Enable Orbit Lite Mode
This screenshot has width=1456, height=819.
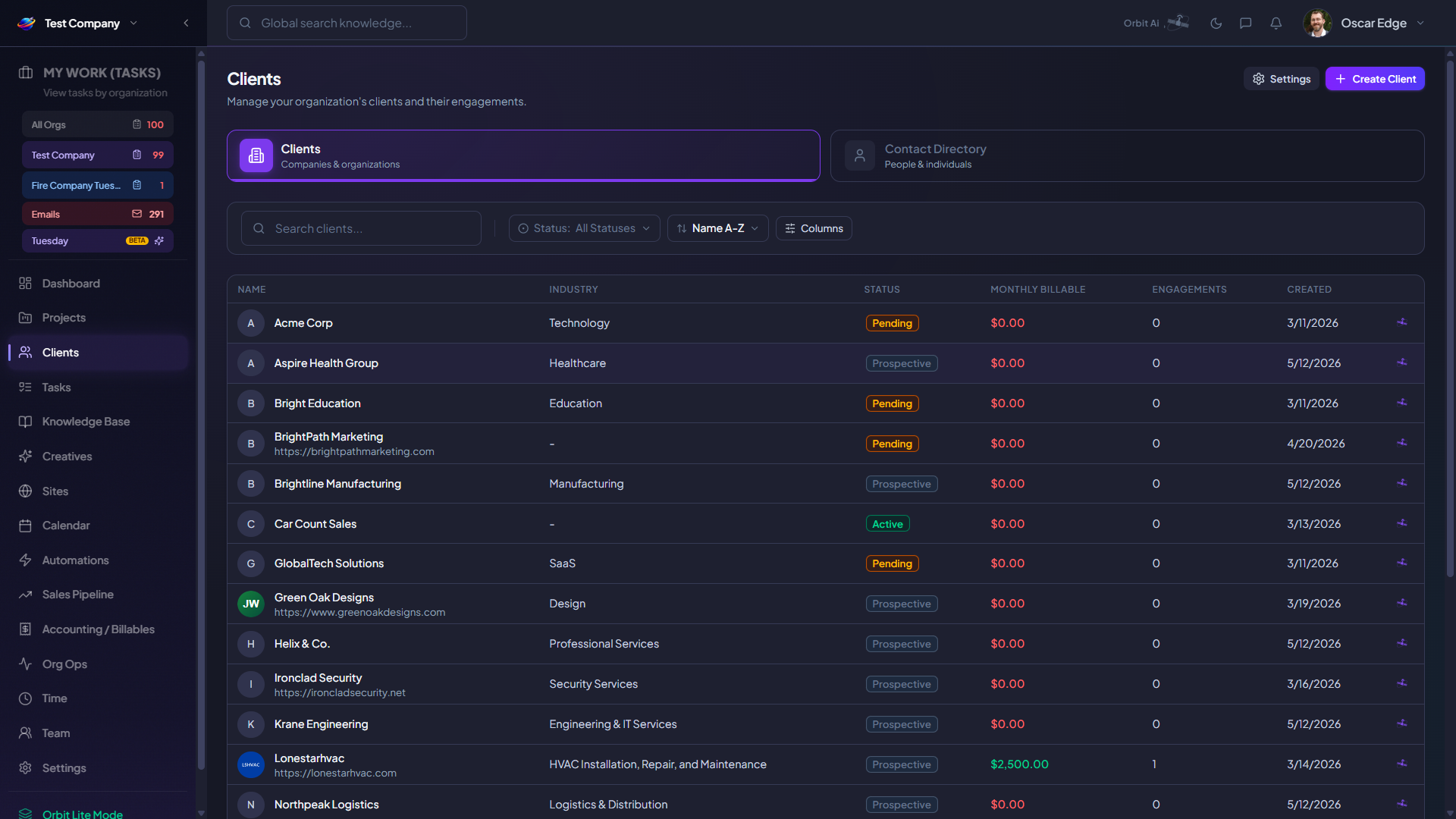(82, 813)
